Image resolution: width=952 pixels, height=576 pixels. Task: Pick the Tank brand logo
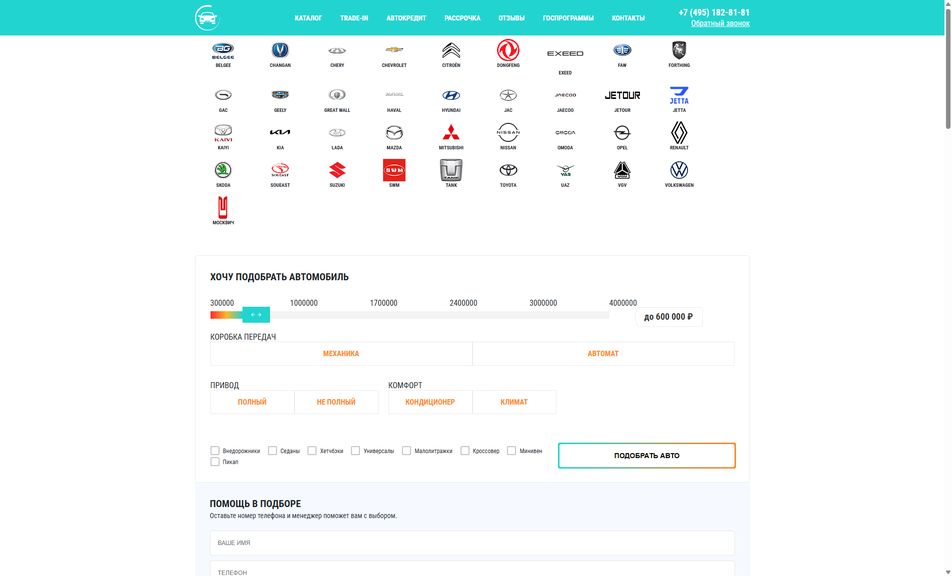451,170
